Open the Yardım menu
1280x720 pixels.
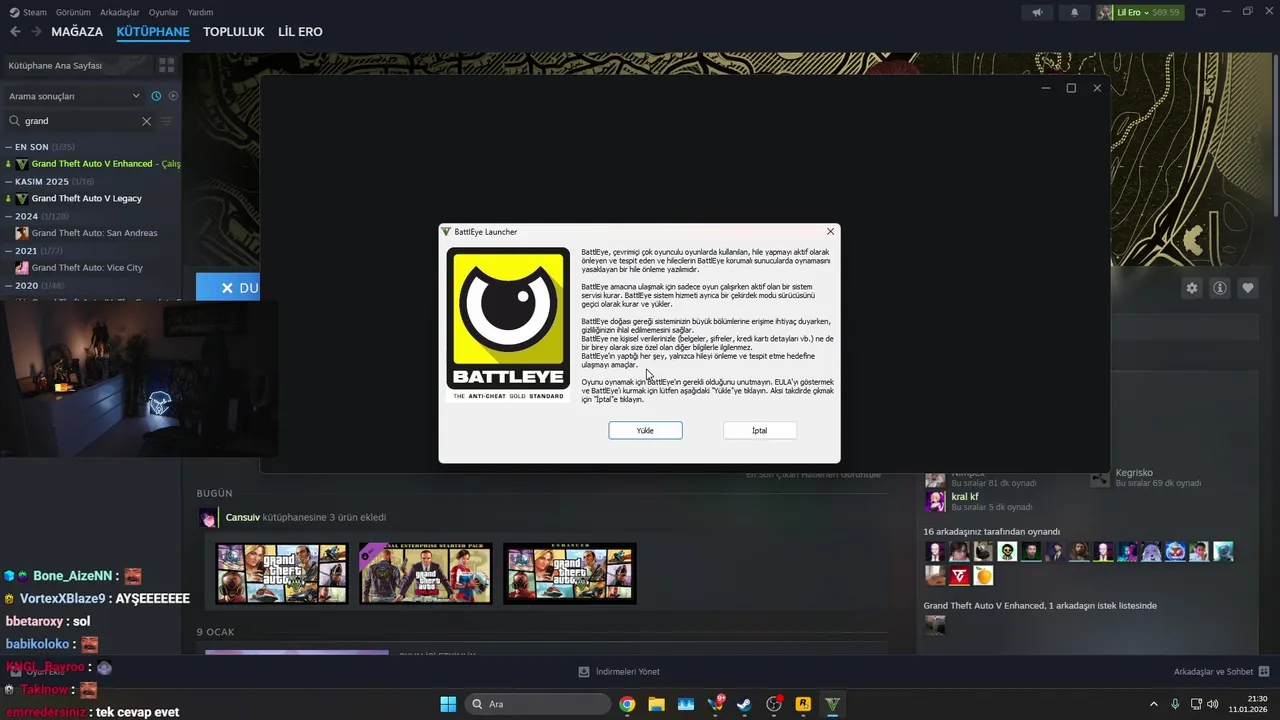(x=200, y=12)
